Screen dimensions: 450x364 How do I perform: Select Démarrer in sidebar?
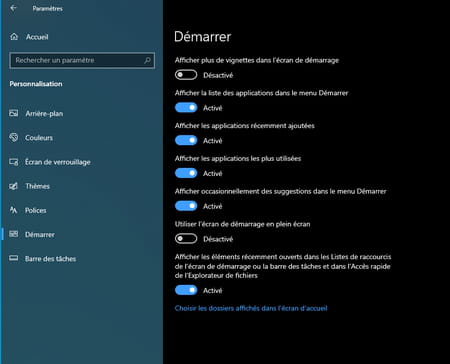(40, 235)
